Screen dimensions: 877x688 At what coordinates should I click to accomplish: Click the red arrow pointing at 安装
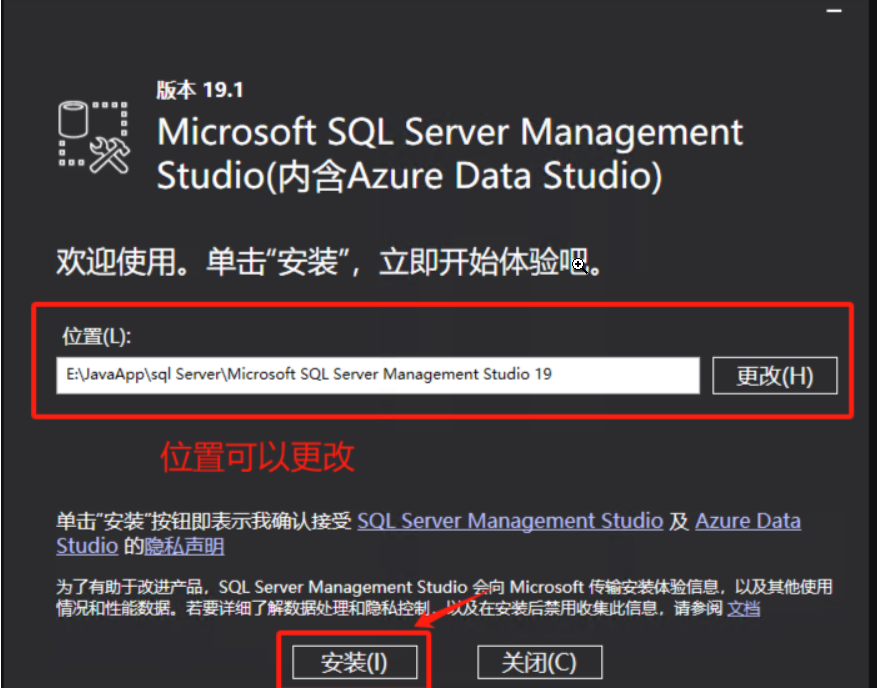click(x=451, y=607)
